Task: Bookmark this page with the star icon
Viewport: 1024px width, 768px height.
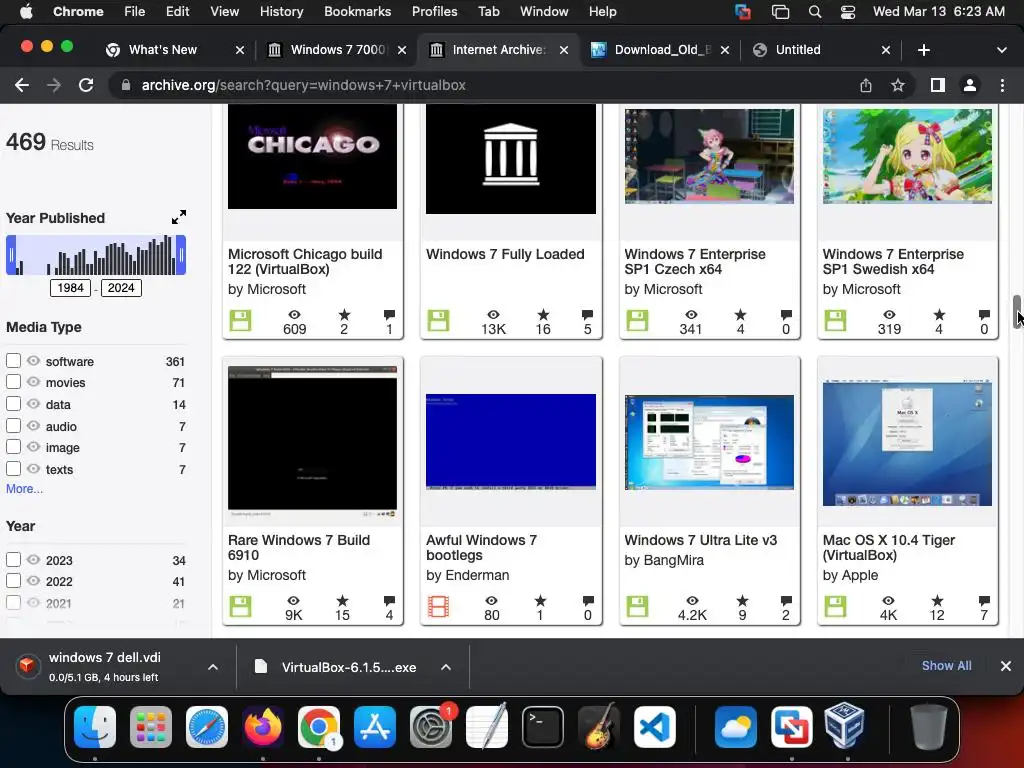Action: 898,85
